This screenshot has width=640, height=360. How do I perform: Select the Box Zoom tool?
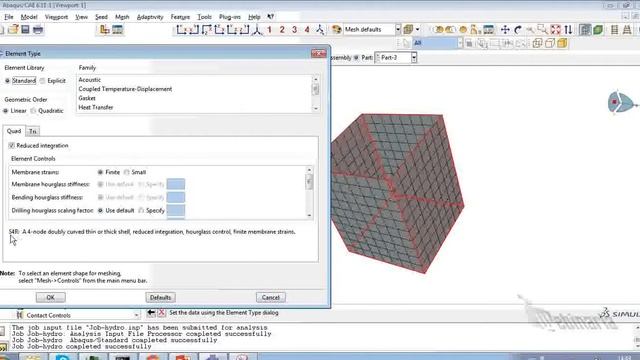[542, 29]
